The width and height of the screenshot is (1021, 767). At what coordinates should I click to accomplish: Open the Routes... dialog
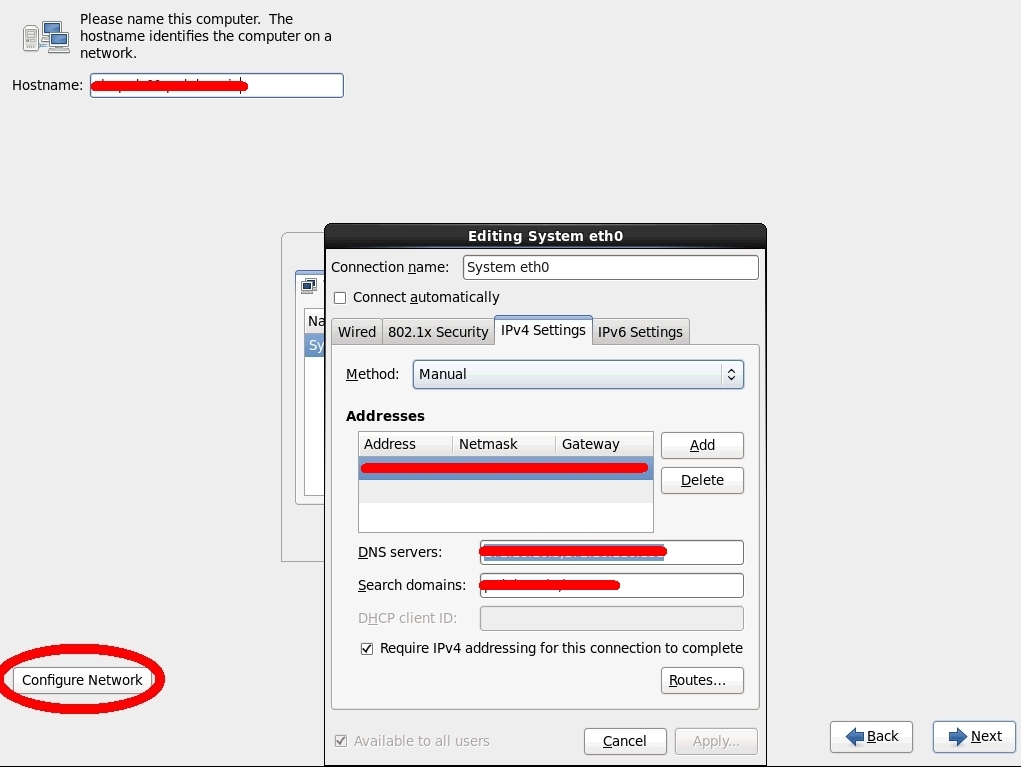[x=701, y=680]
